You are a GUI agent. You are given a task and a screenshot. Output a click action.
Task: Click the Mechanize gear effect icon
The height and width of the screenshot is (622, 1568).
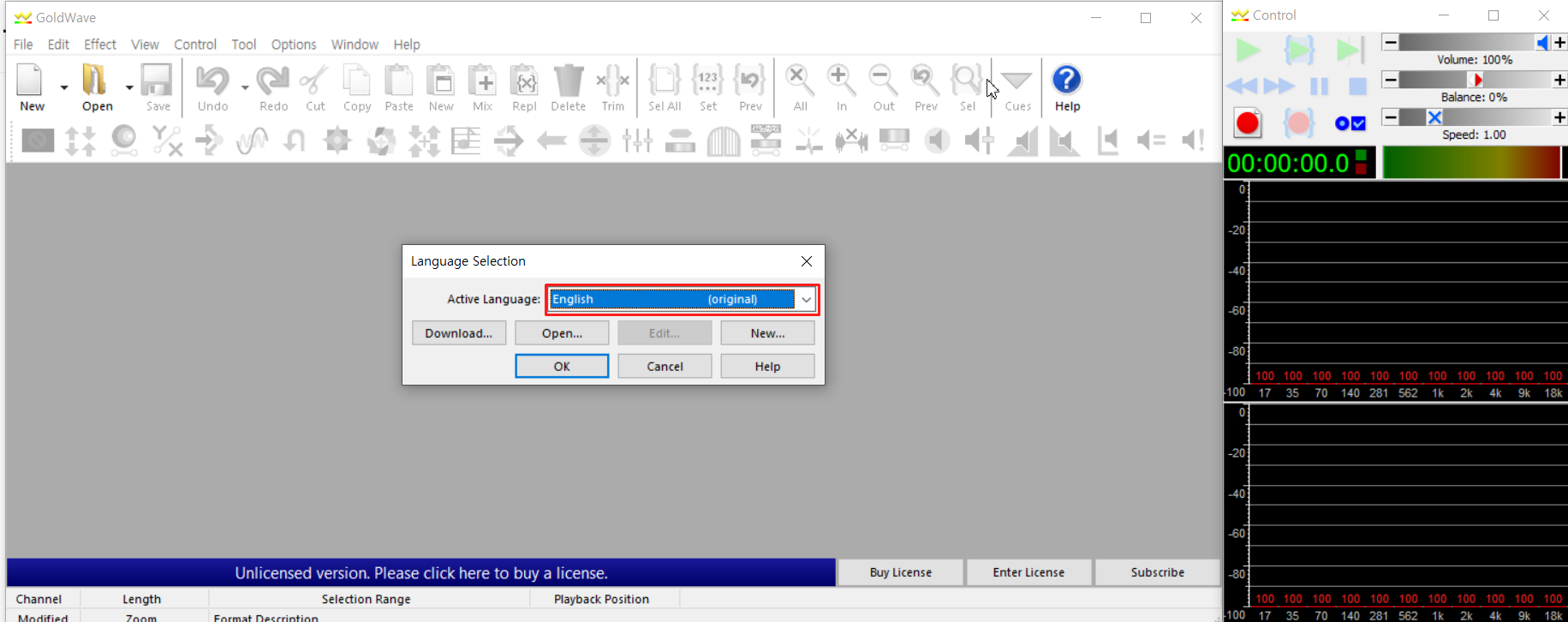tap(337, 141)
